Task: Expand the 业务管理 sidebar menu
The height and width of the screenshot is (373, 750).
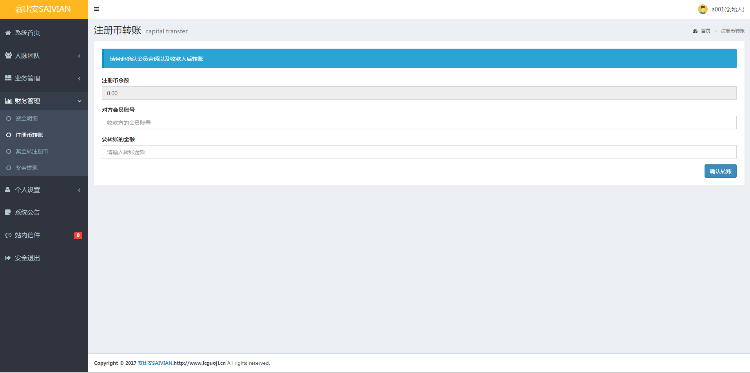Action: click(x=44, y=78)
